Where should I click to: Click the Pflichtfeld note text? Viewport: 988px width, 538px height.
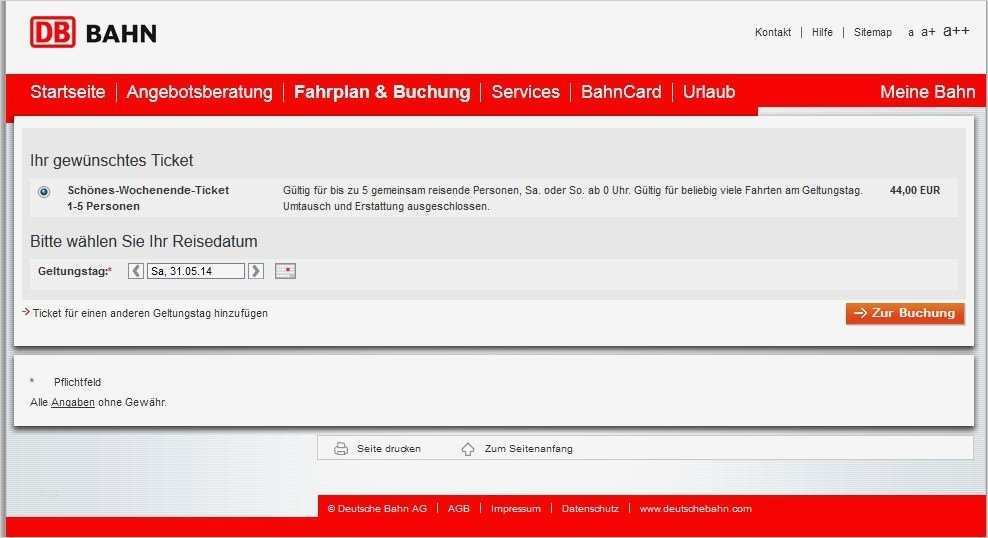coord(78,382)
